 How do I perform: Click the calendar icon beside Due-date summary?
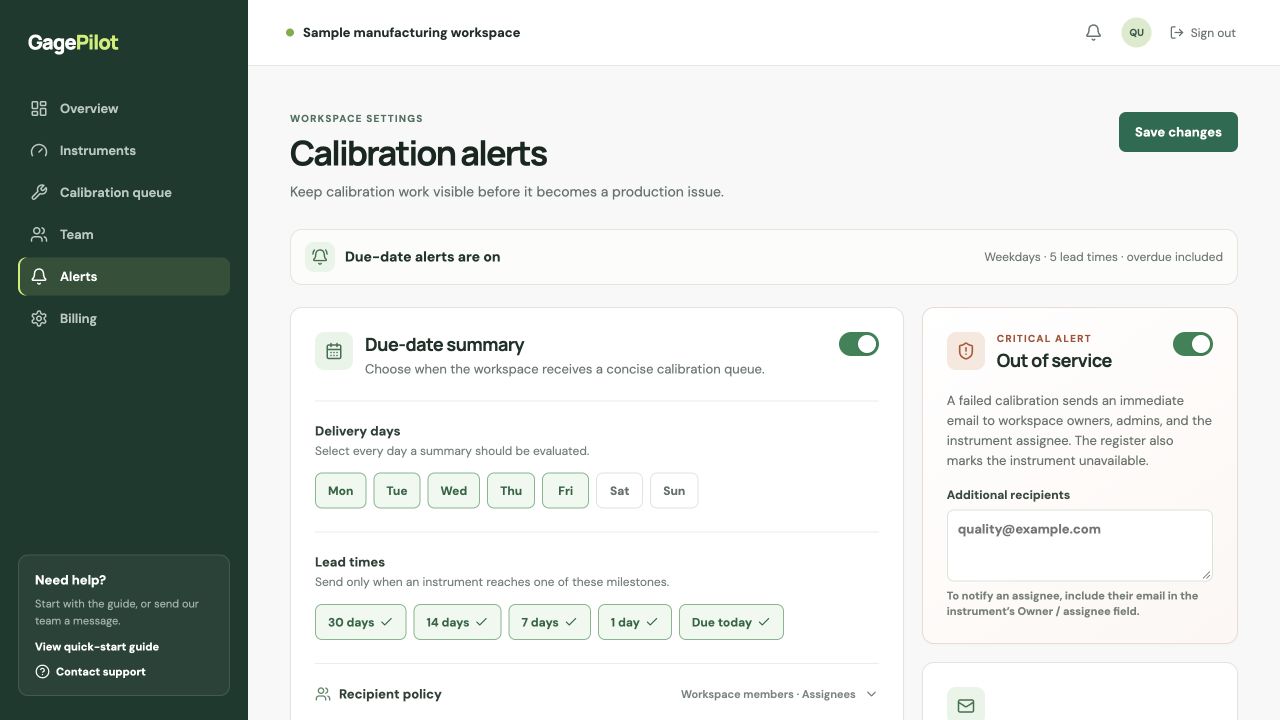[334, 351]
